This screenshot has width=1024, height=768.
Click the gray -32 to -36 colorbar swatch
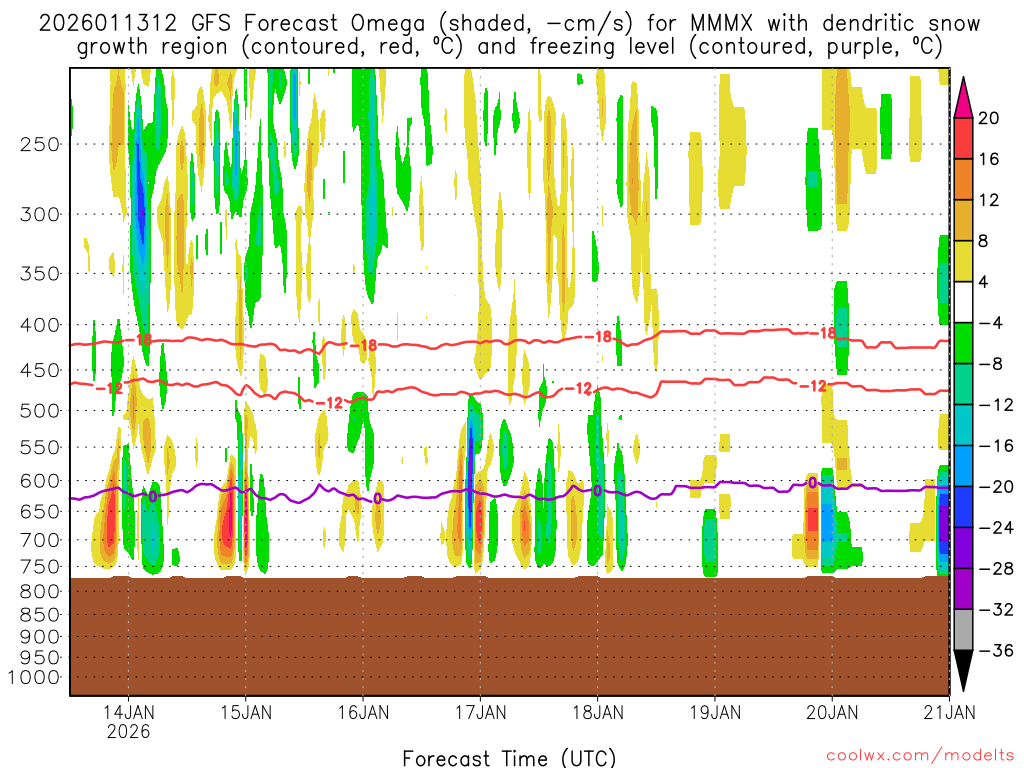964,629
